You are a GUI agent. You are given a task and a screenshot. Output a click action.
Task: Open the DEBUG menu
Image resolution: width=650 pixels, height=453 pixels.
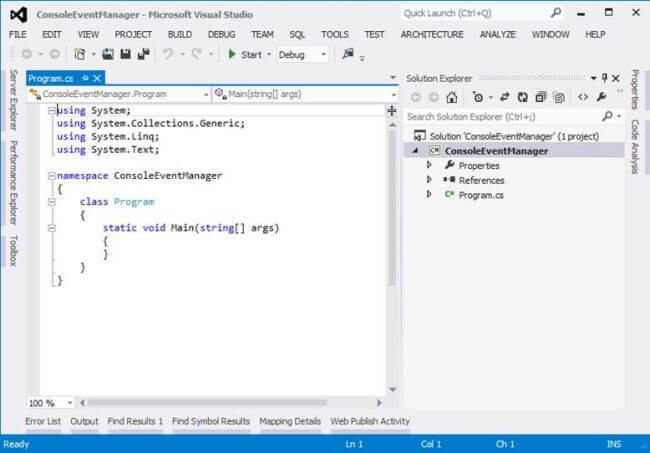pos(221,34)
